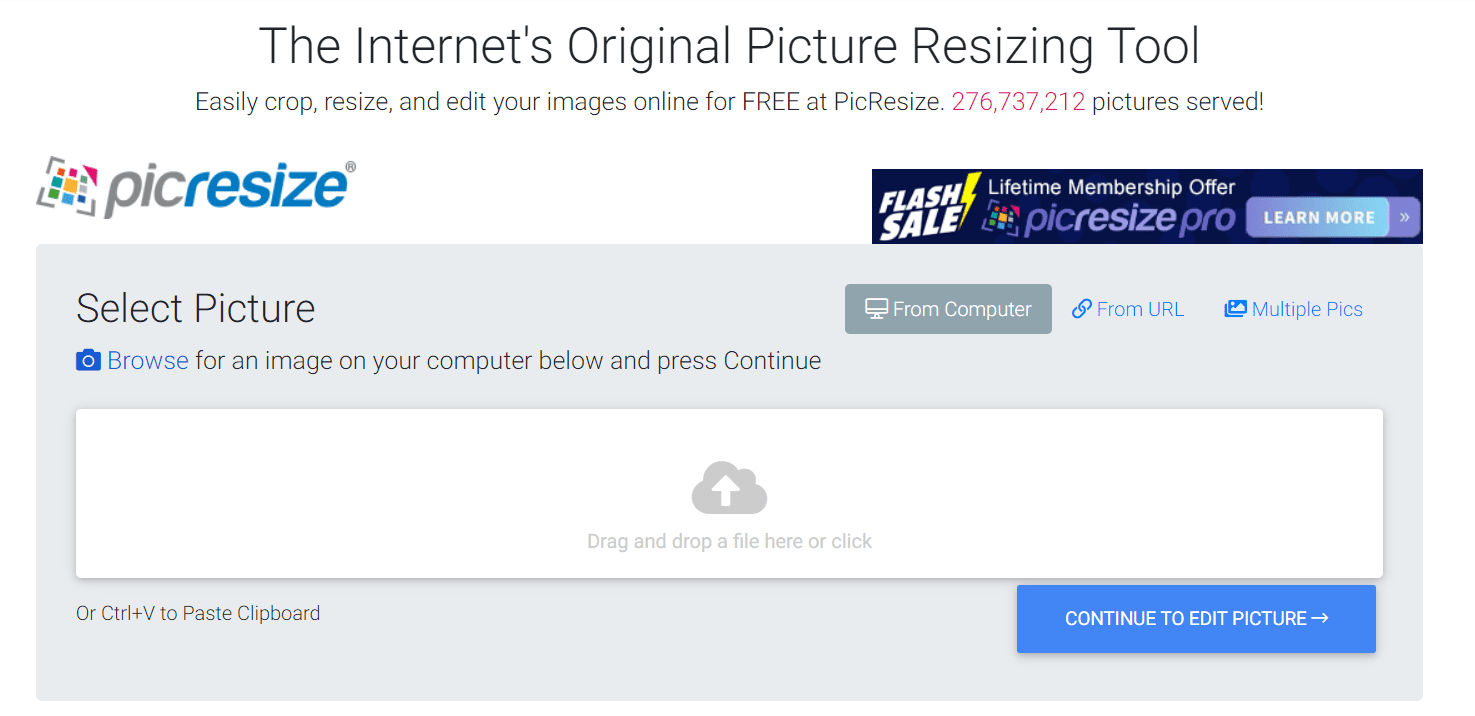The image size is (1475, 716).
Task: Follow the Browse link
Action: coord(147,361)
